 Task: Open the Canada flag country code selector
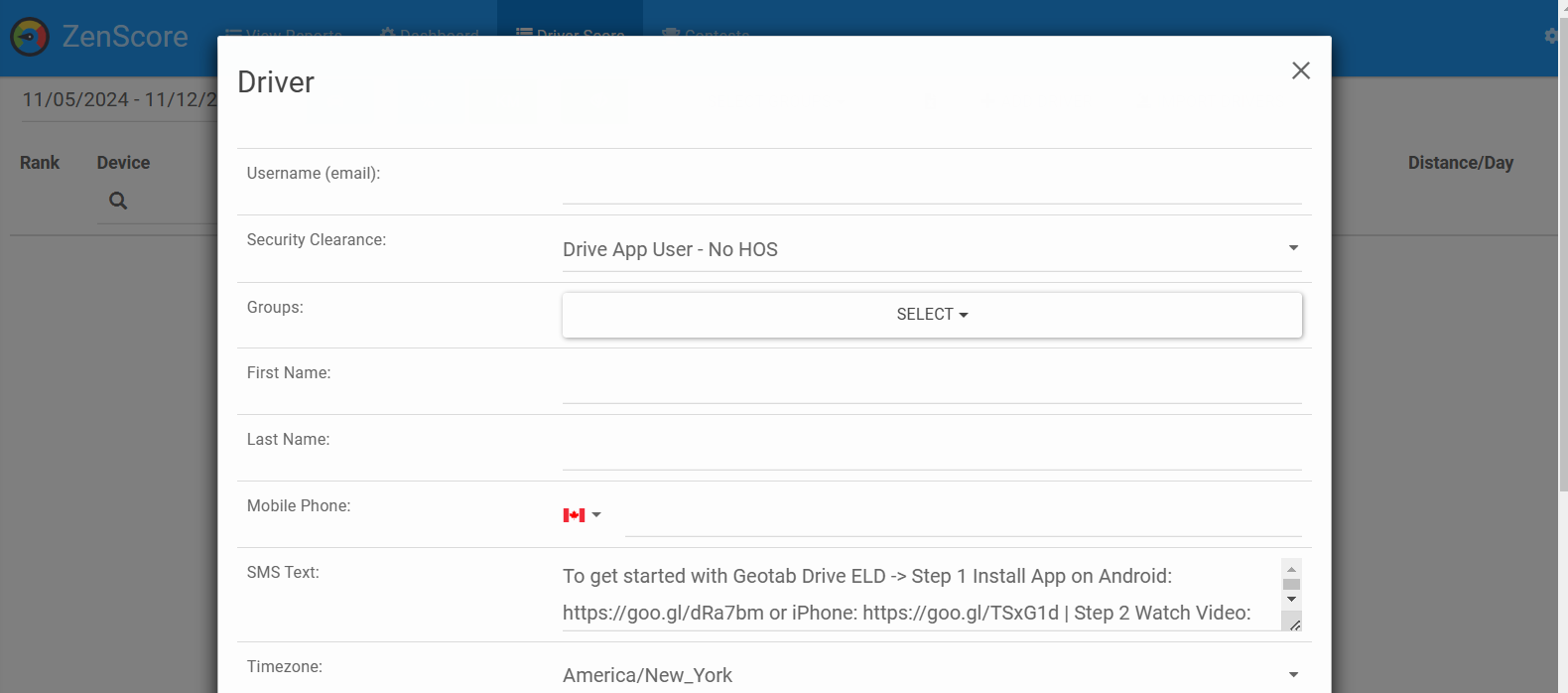[x=582, y=514]
